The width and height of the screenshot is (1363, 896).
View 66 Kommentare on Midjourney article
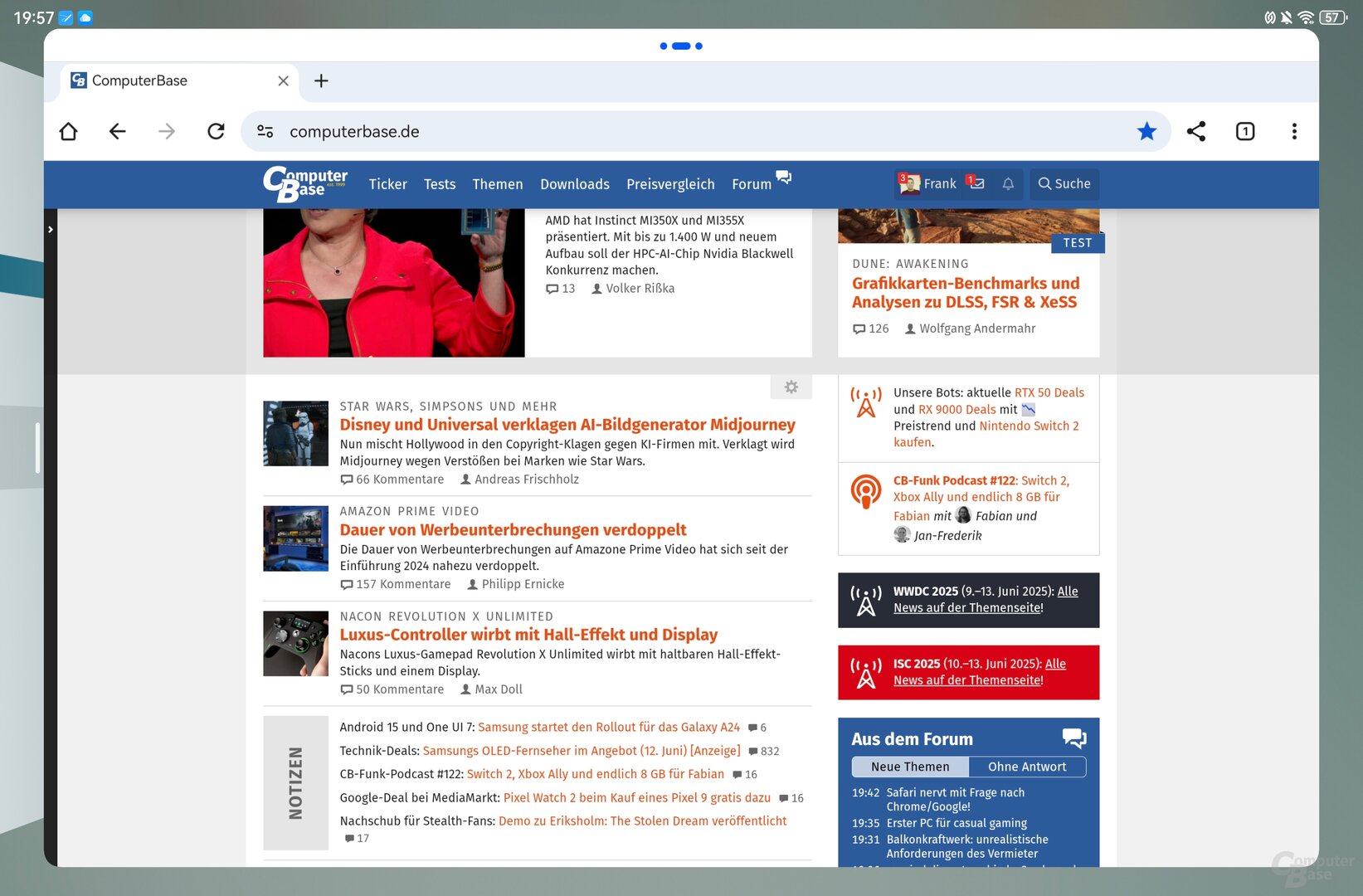[x=392, y=480]
